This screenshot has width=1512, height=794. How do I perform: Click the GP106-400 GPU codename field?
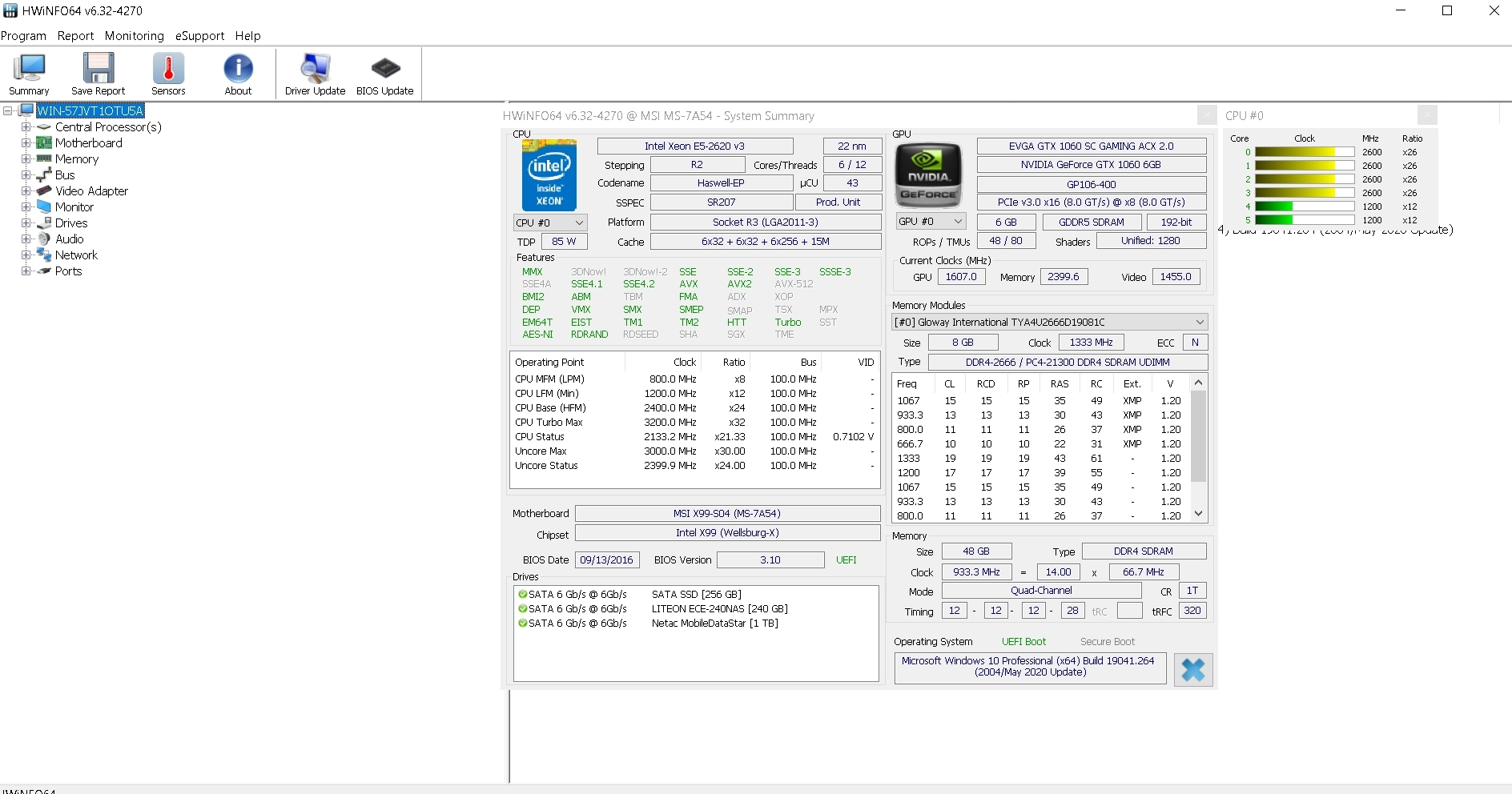pos(1092,184)
